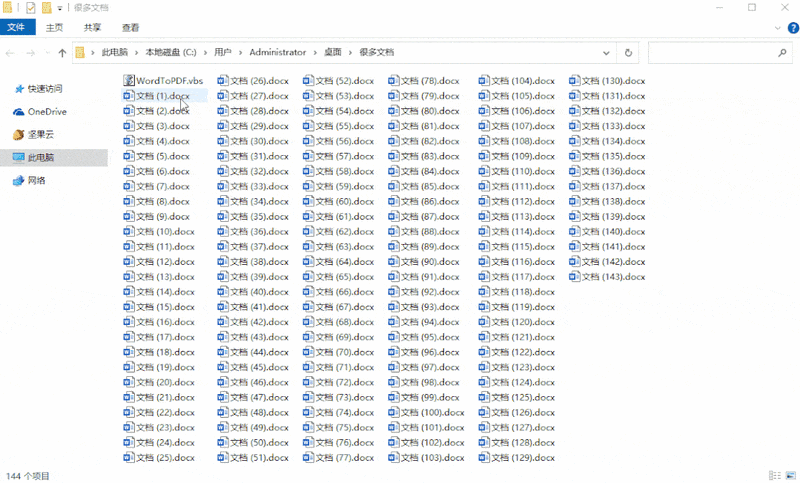
Task: Expand the address bar history dropdown
Action: [x=606, y=53]
